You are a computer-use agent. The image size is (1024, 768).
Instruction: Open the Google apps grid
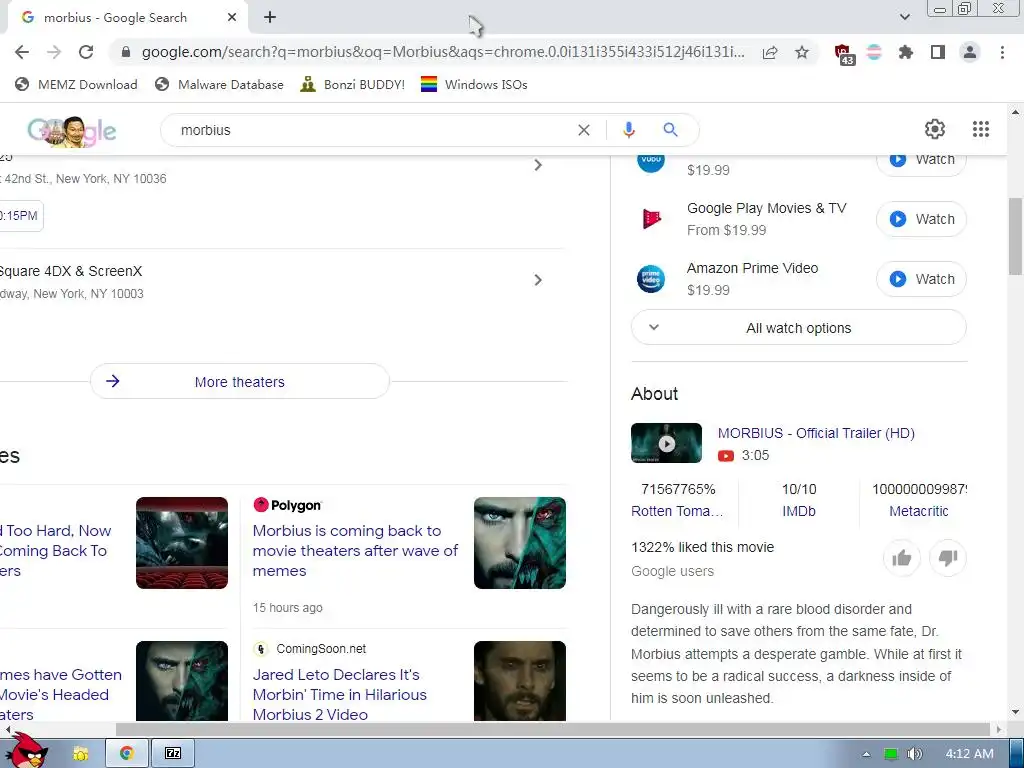pos(981,129)
